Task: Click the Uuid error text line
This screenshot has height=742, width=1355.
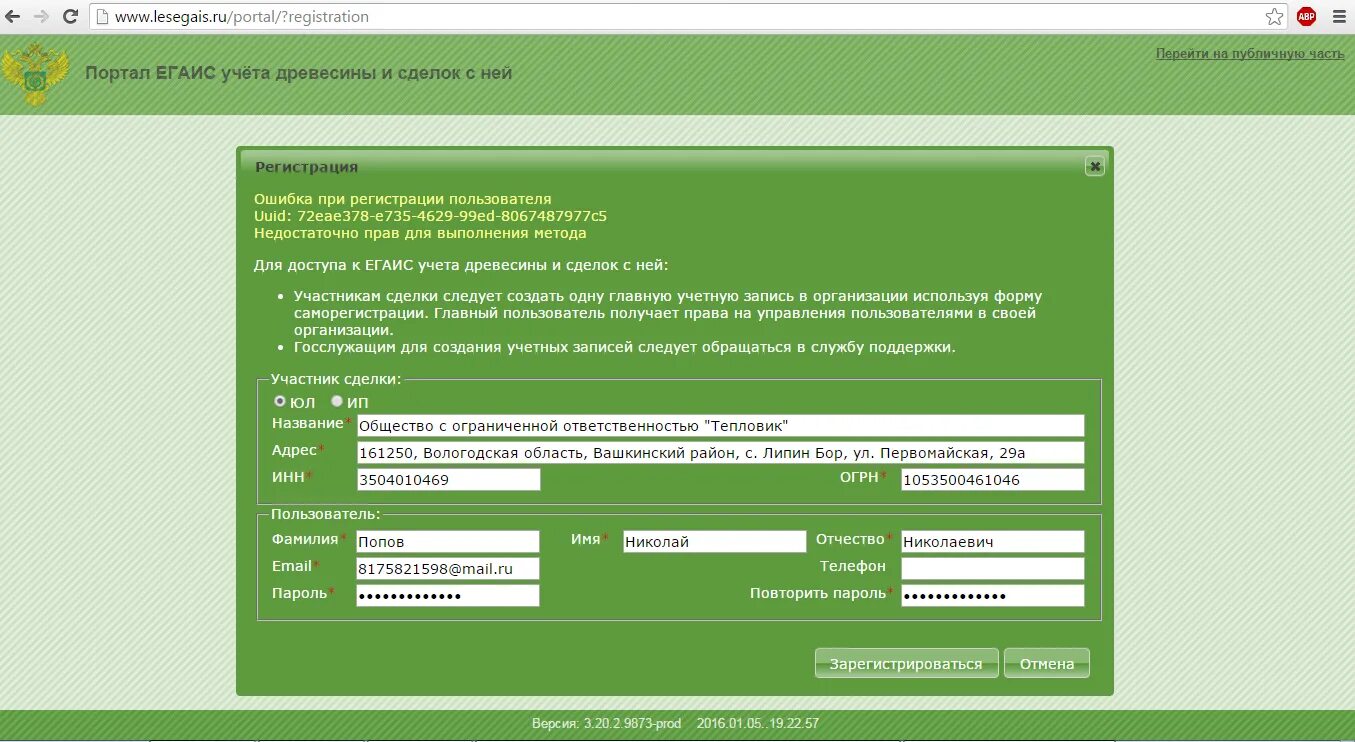Action: [x=430, y=216]
